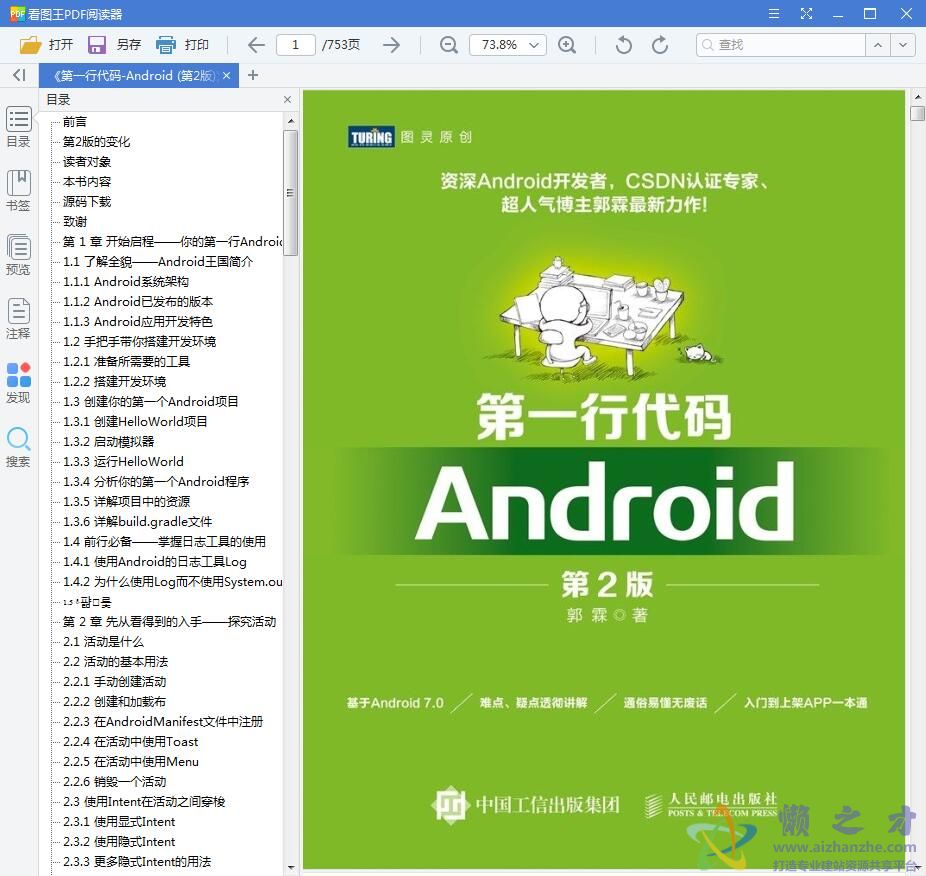Open the dropdown beside the 查找 search box
The image size is (926, 876).
903,44
